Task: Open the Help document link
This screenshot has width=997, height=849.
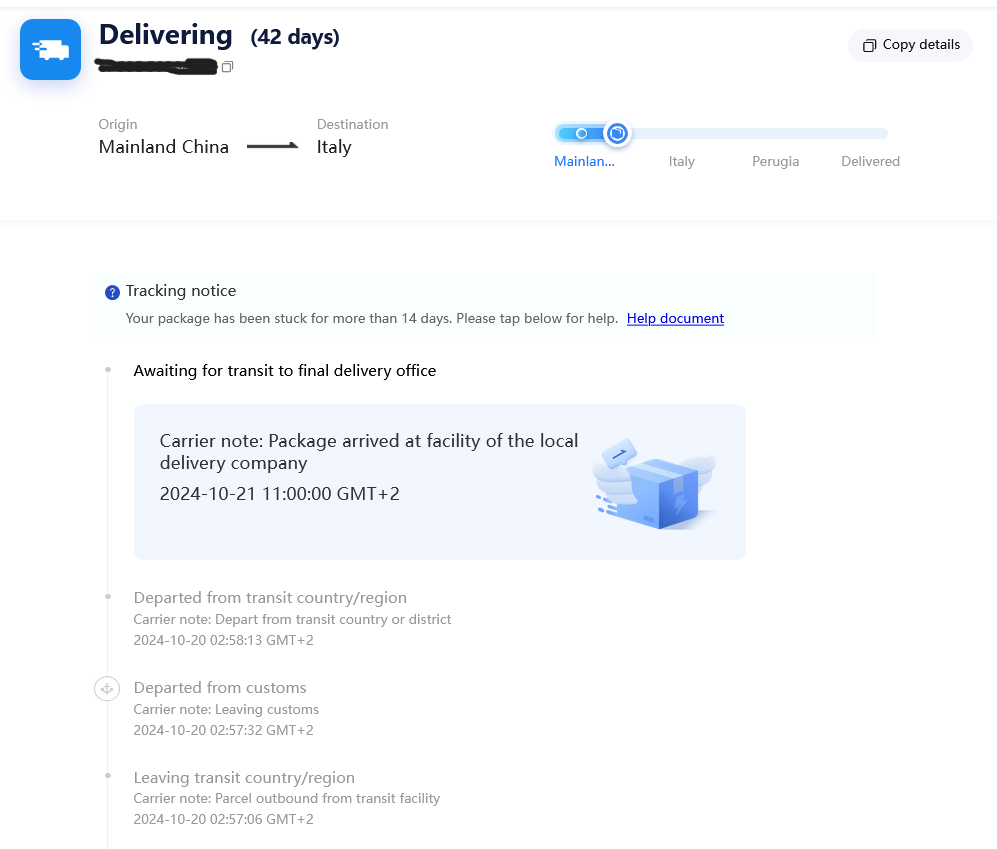Action: 675,319
